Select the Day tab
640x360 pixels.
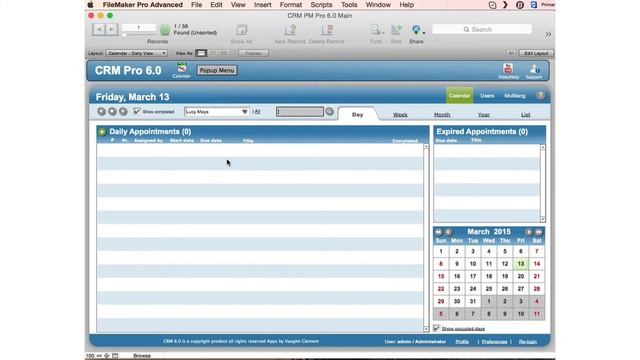358,114
